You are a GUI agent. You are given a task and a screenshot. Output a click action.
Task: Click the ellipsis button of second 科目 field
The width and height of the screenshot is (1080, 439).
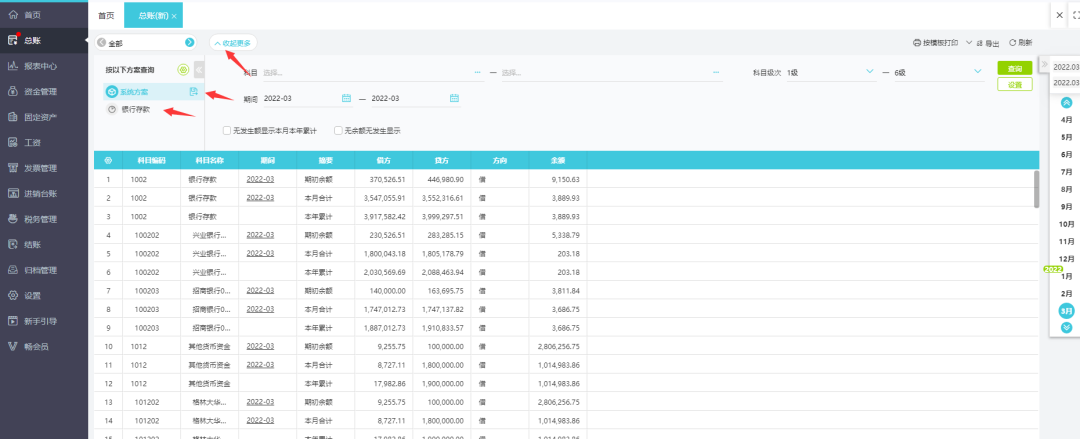click(x=716, y=72)
